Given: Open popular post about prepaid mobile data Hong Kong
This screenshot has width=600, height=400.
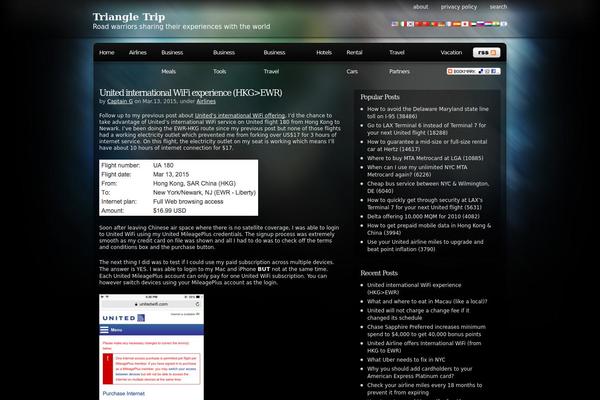Looking at the screenshot, I should [429, 229].
